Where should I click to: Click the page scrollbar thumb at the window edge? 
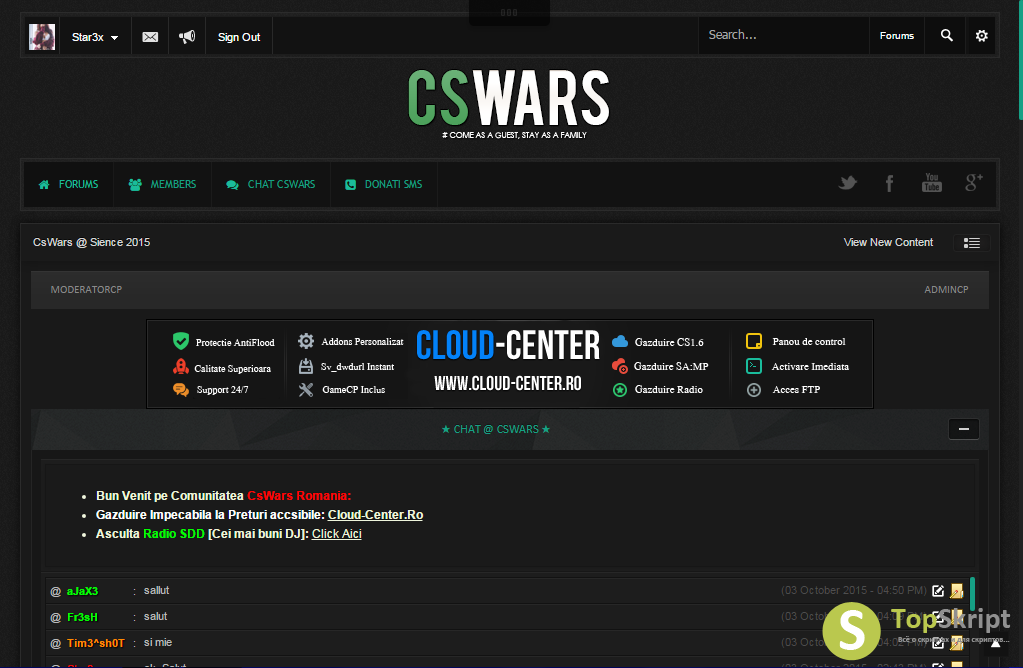[x=1020, y=60]
